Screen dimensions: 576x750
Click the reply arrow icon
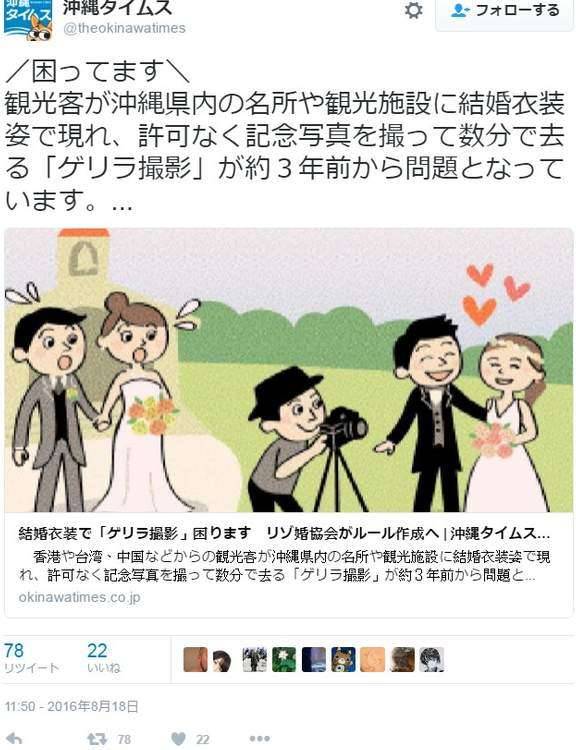[14, 739]
